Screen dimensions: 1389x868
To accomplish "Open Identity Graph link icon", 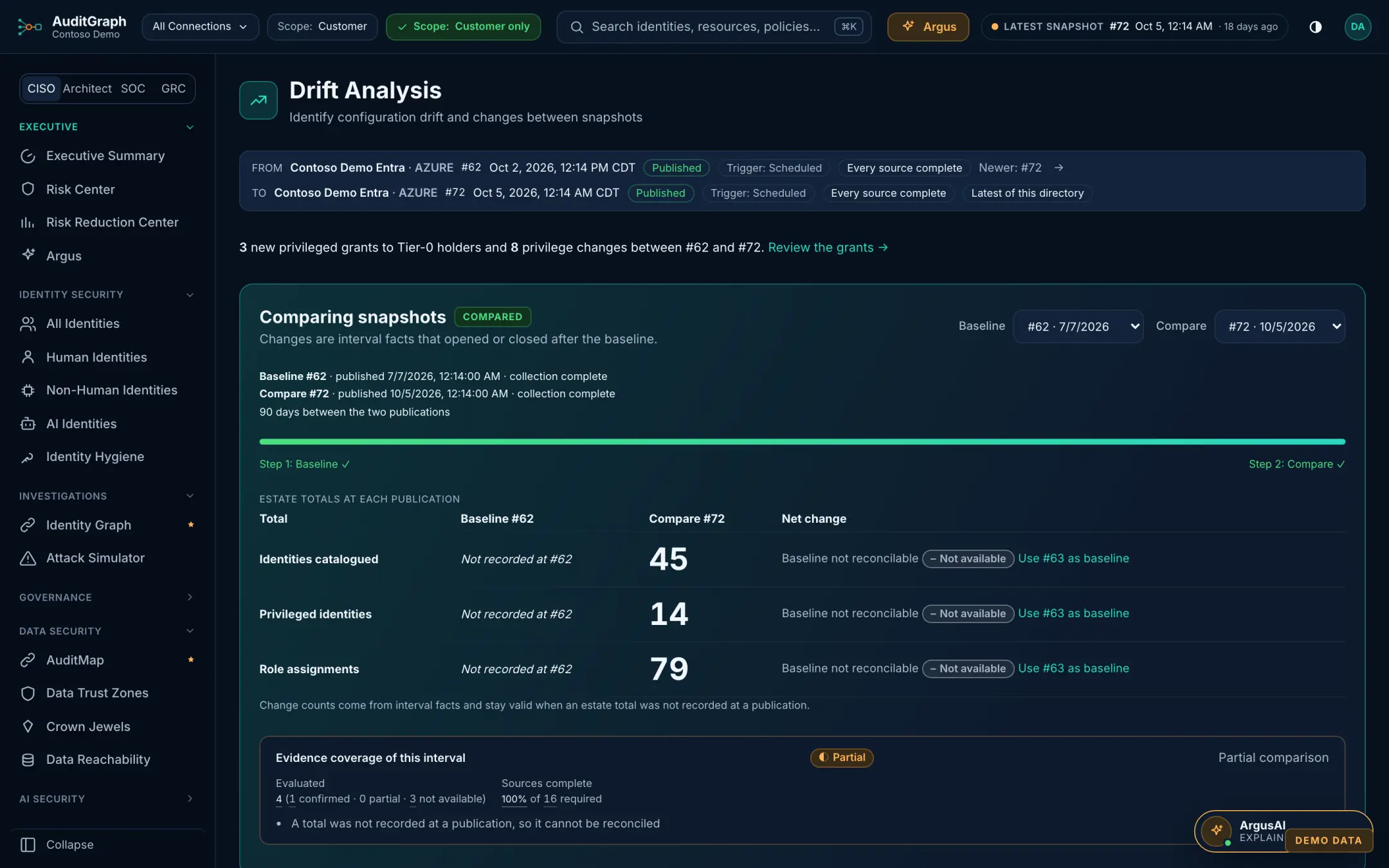I will tap(28, 525).
